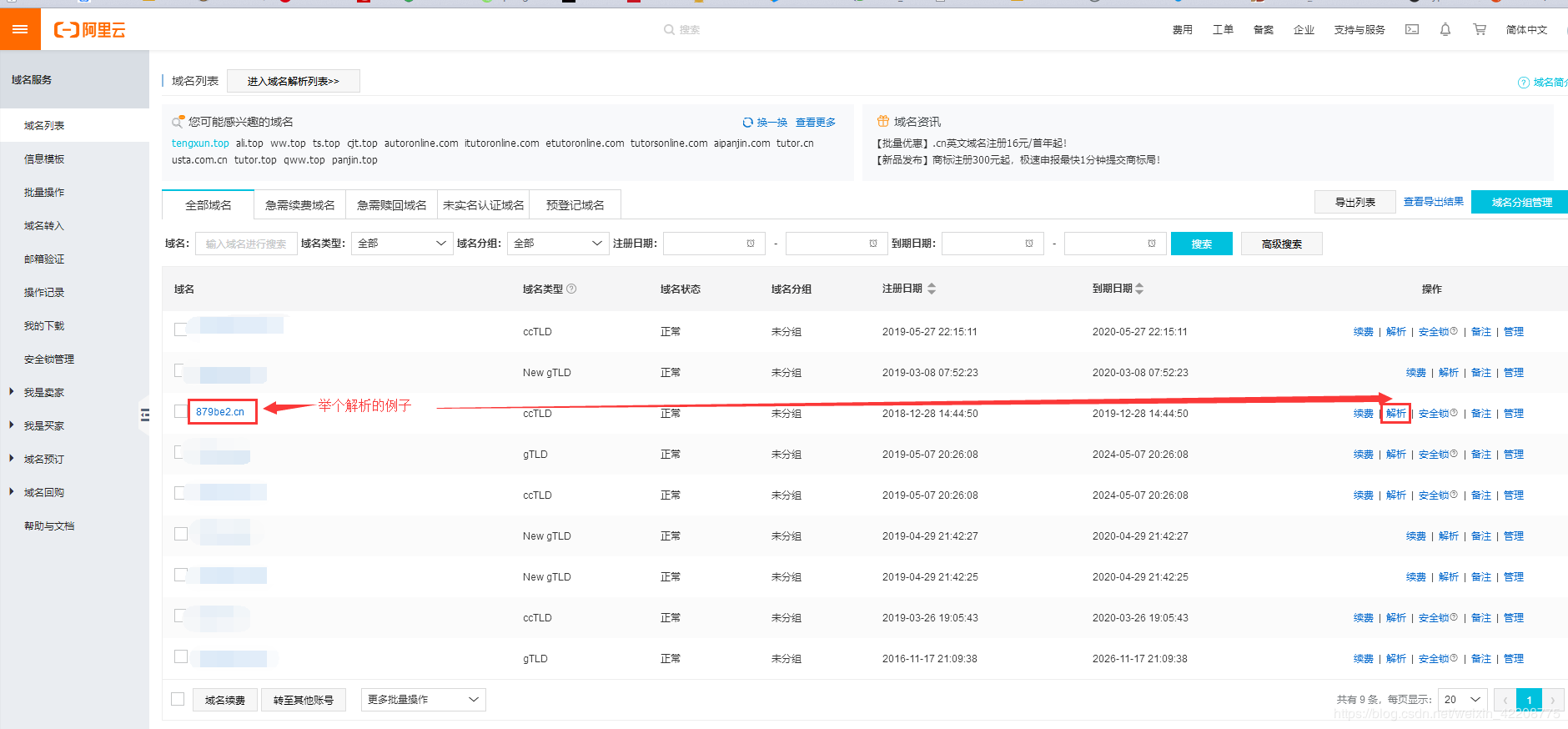Check the 879be2.cn row checkbox
Viewport: 1568px width, 729px height.
tap(180, 411)
